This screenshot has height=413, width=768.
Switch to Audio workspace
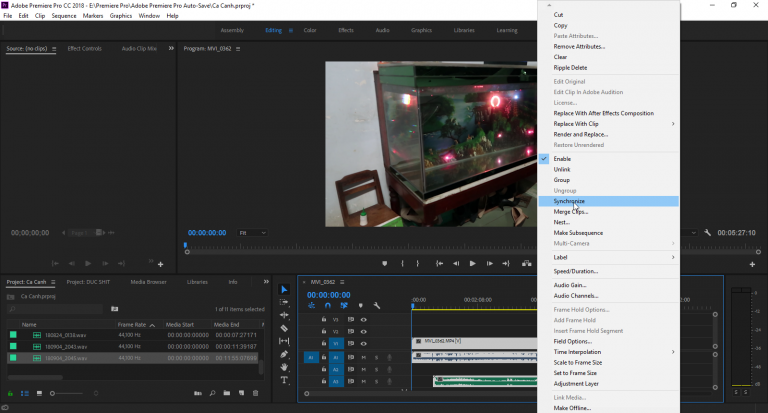pyautogui.click(x=383, y=30)
